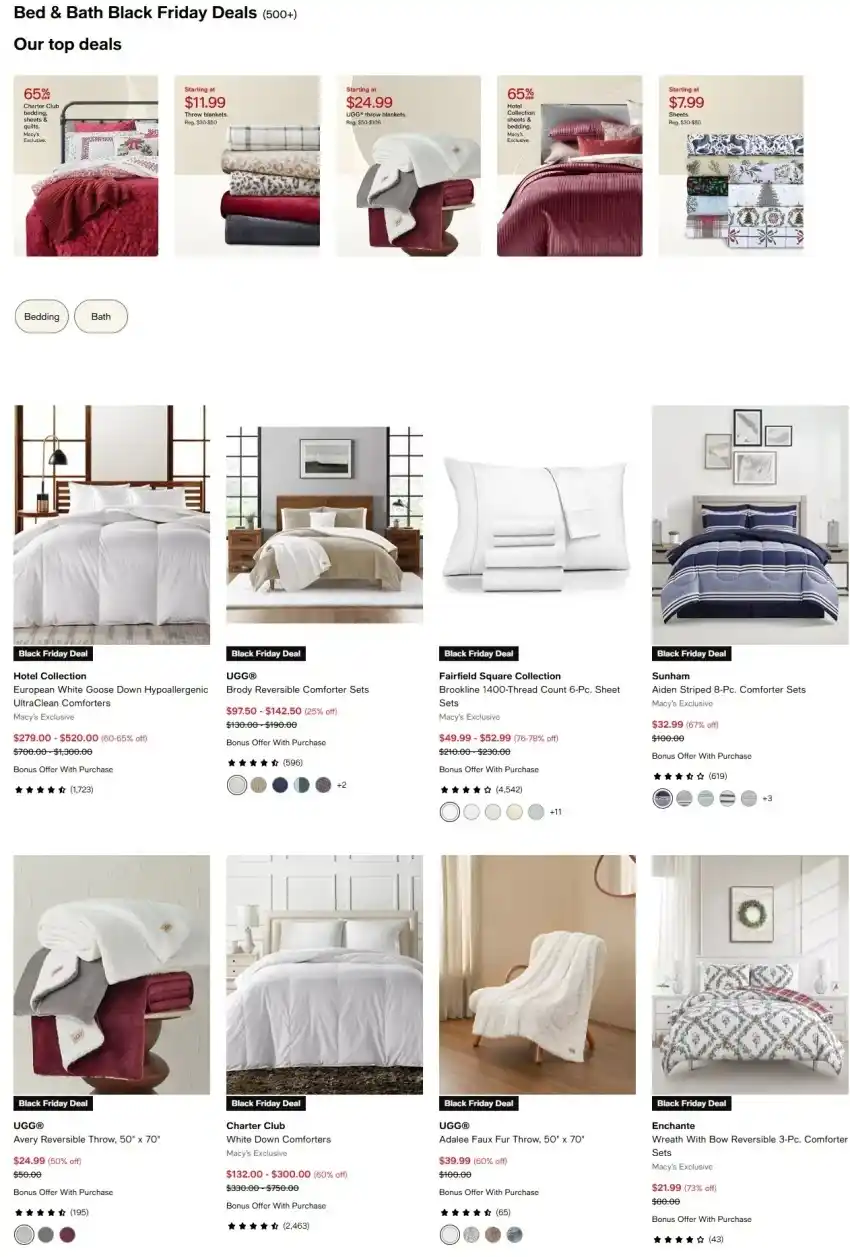Select the navy striped swatch for Sunham comforter
Image resolution: width=850 pixels, height=1257 pixels.
pos(662,798)
